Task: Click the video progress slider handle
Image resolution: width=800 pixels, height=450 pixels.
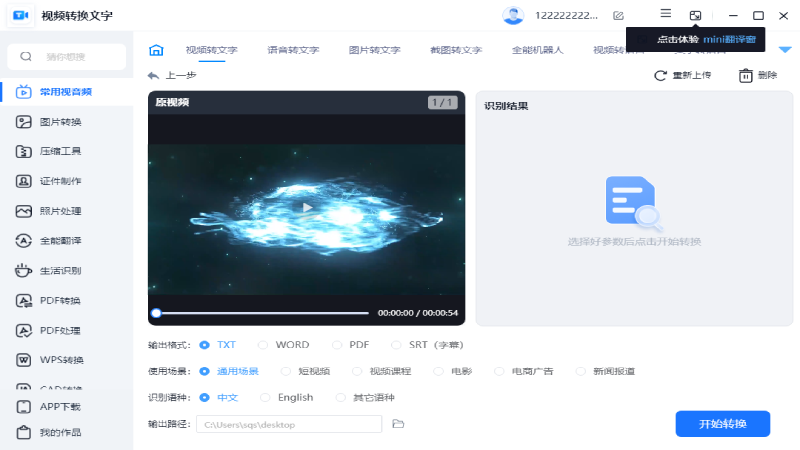Action: point(156,313)
